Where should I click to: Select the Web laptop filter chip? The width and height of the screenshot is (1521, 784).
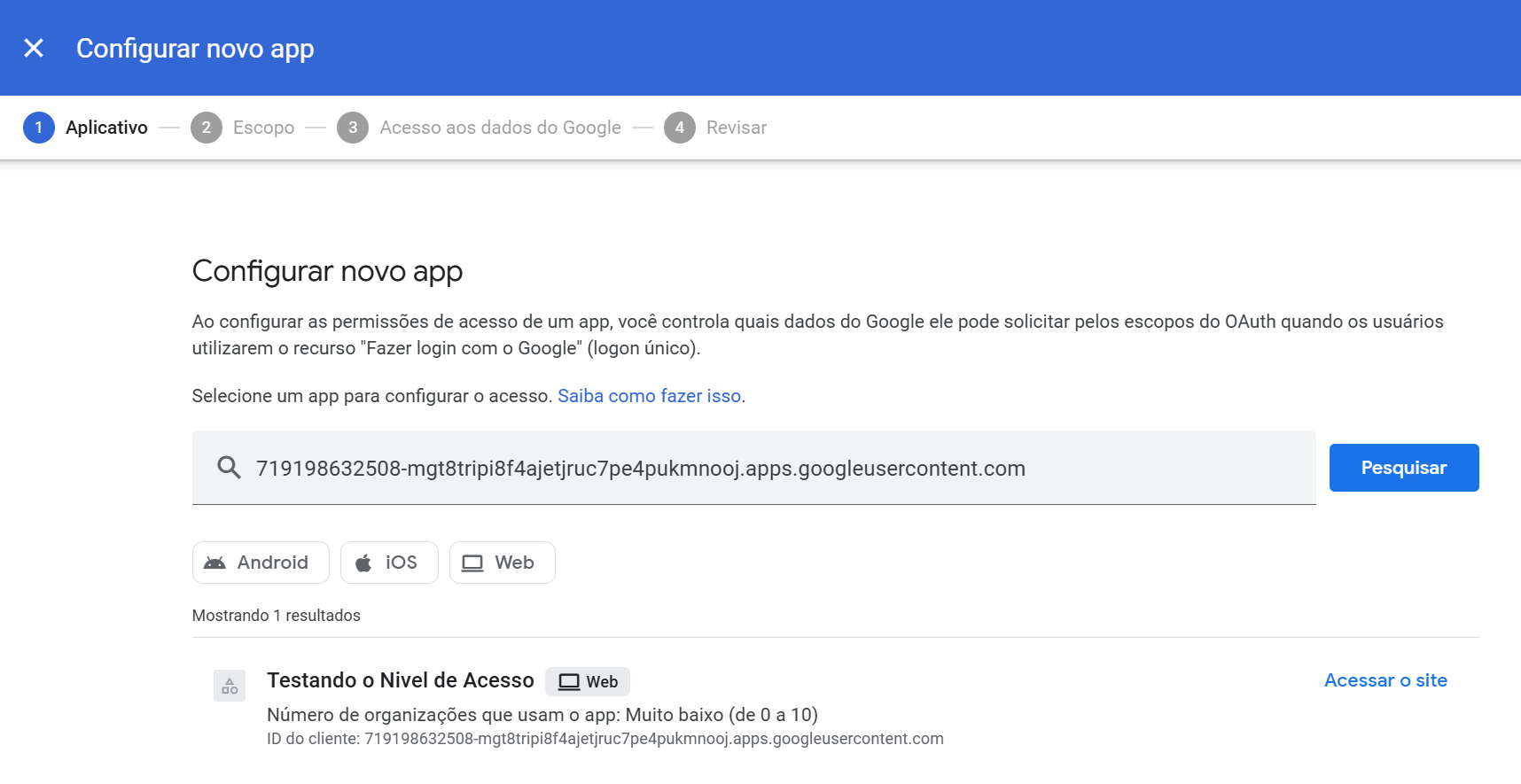tap(502, 563)
